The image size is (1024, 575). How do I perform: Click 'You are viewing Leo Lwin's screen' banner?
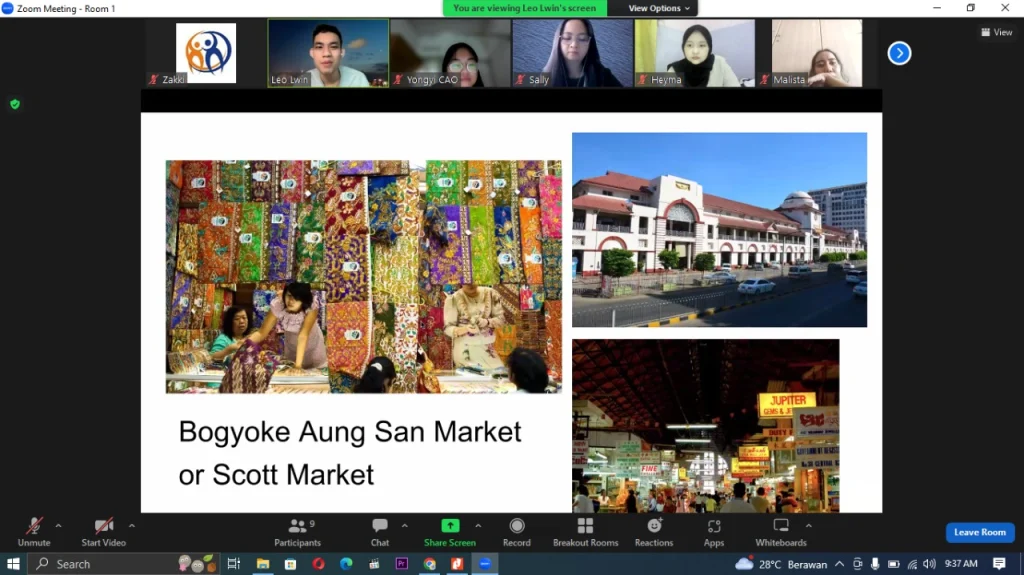(x=524, y=8)
